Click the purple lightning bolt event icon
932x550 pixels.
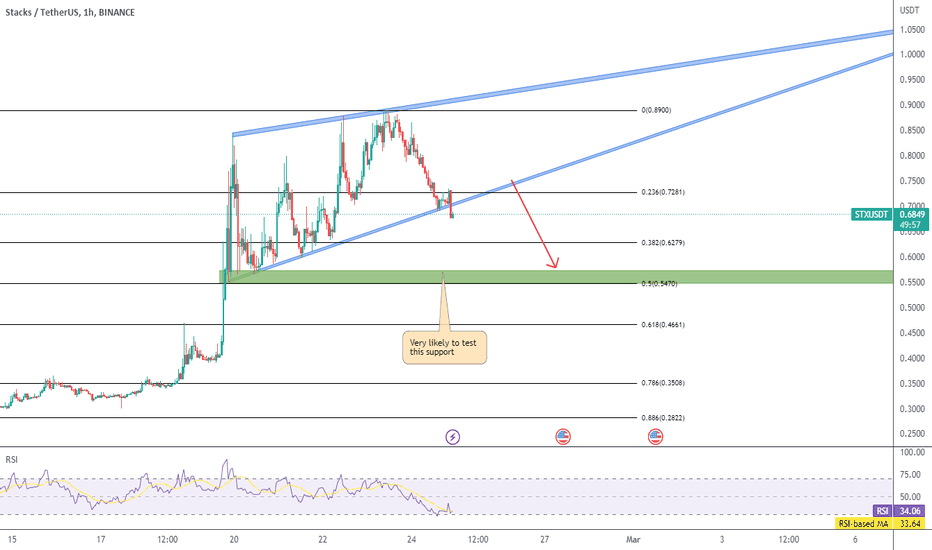(x=453, y=437)
